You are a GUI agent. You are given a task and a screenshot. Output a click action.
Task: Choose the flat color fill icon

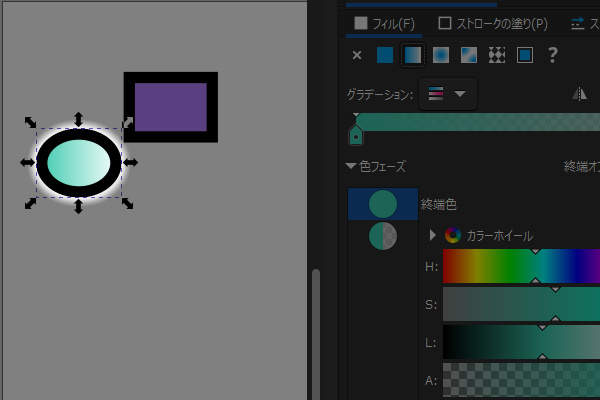pyautogui.click(x=385, y=55)
